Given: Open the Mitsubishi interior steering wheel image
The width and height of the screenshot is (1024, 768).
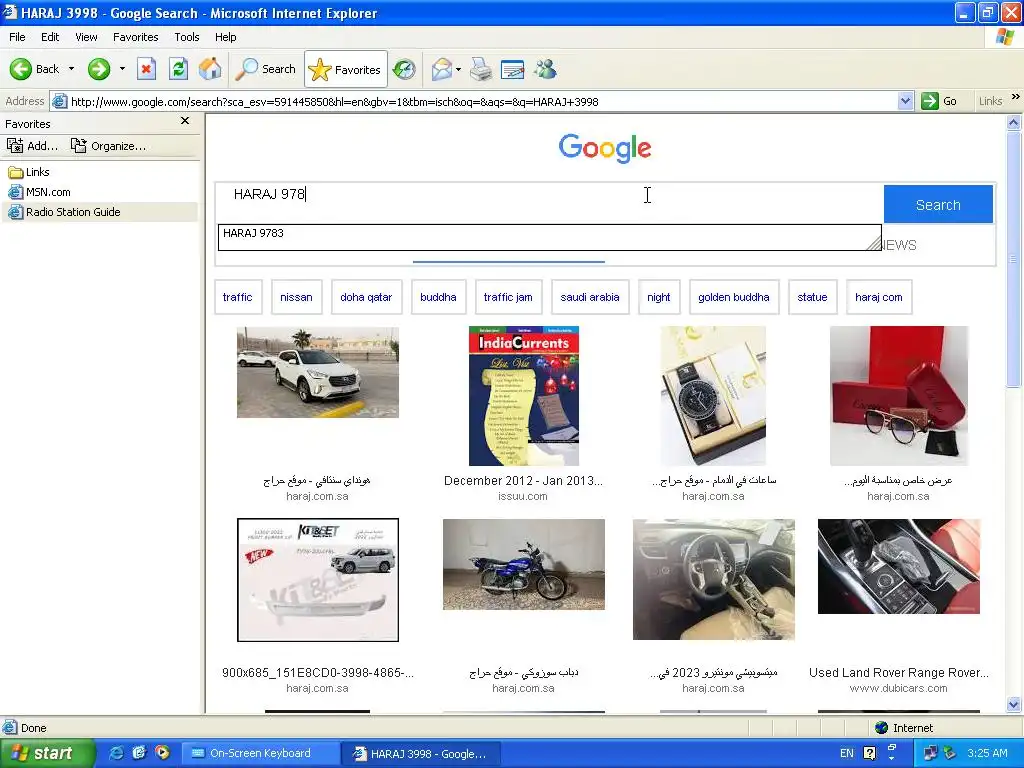Looking at the screenshot, I should pyautogui.click(x=714, y=579).
